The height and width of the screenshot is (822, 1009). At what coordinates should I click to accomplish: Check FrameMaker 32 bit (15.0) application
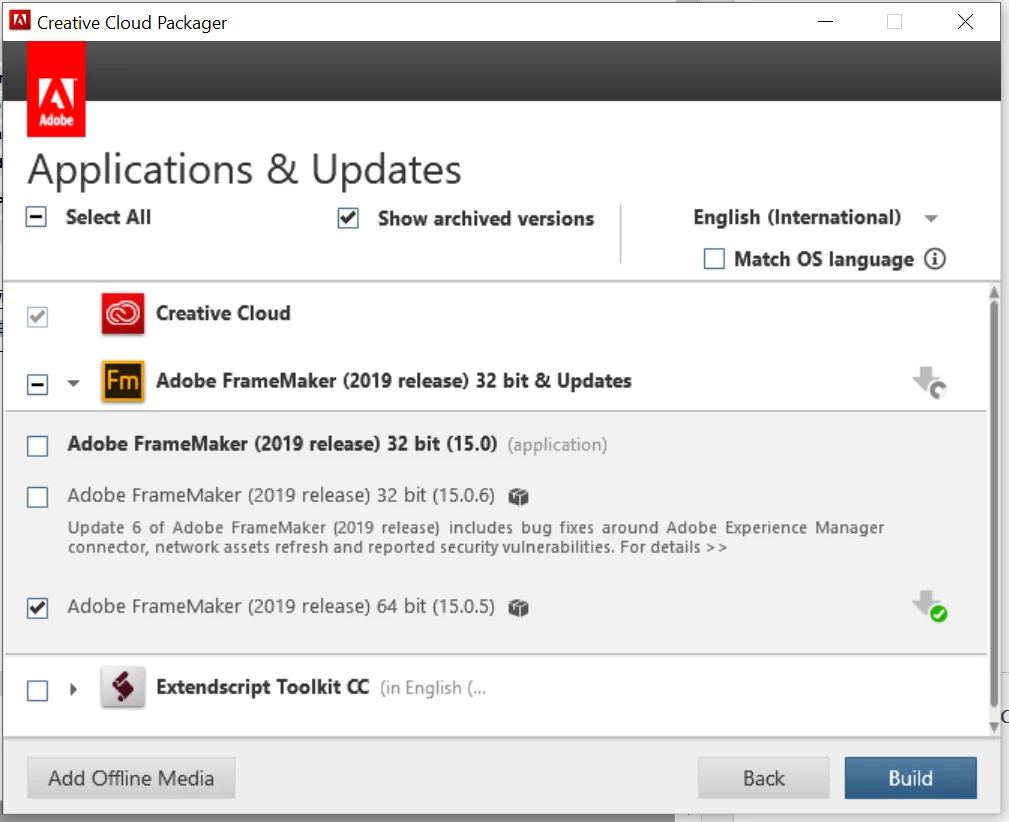pyautogui.click(x=37, y=445)
